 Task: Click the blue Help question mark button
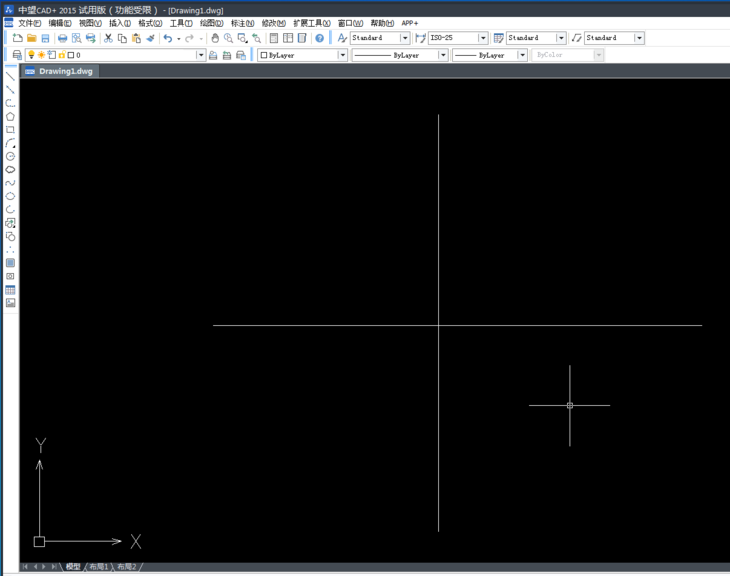319,38
